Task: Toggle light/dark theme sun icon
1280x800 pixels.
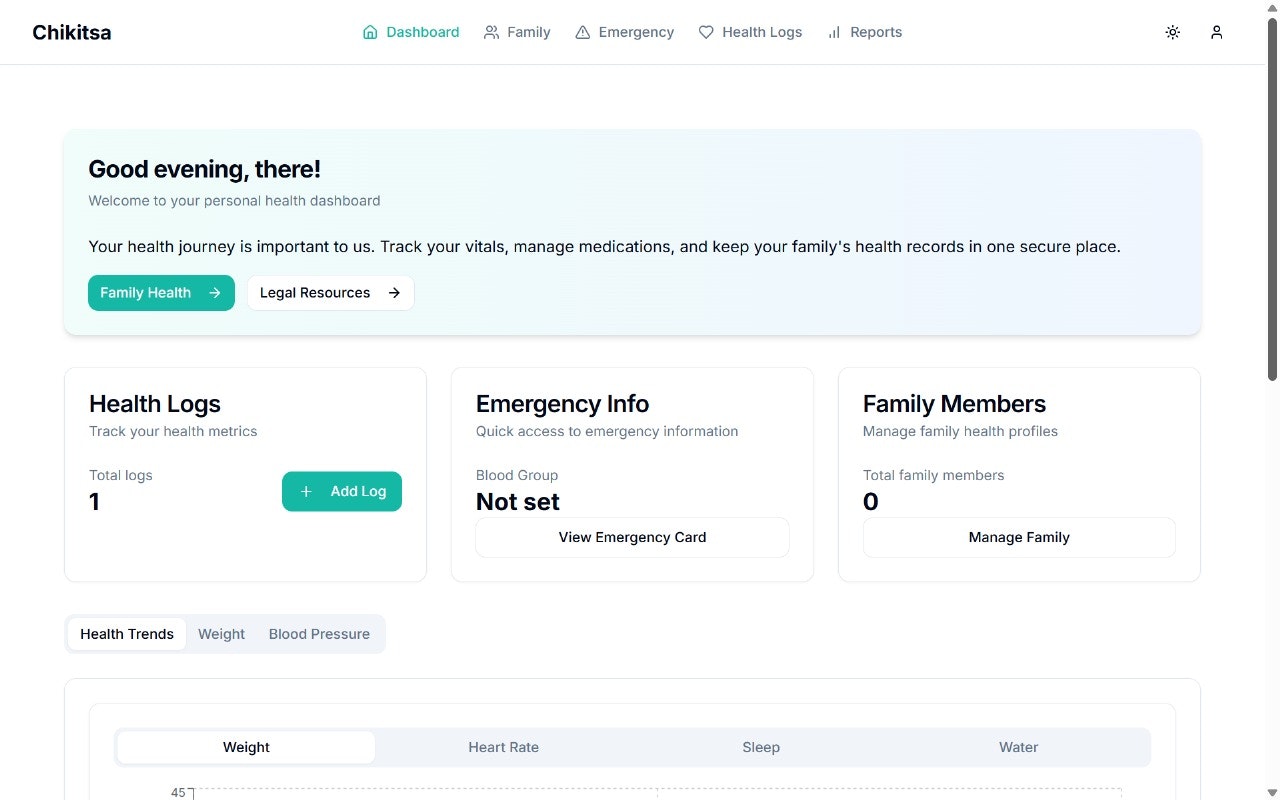Action: [1173, 32]
